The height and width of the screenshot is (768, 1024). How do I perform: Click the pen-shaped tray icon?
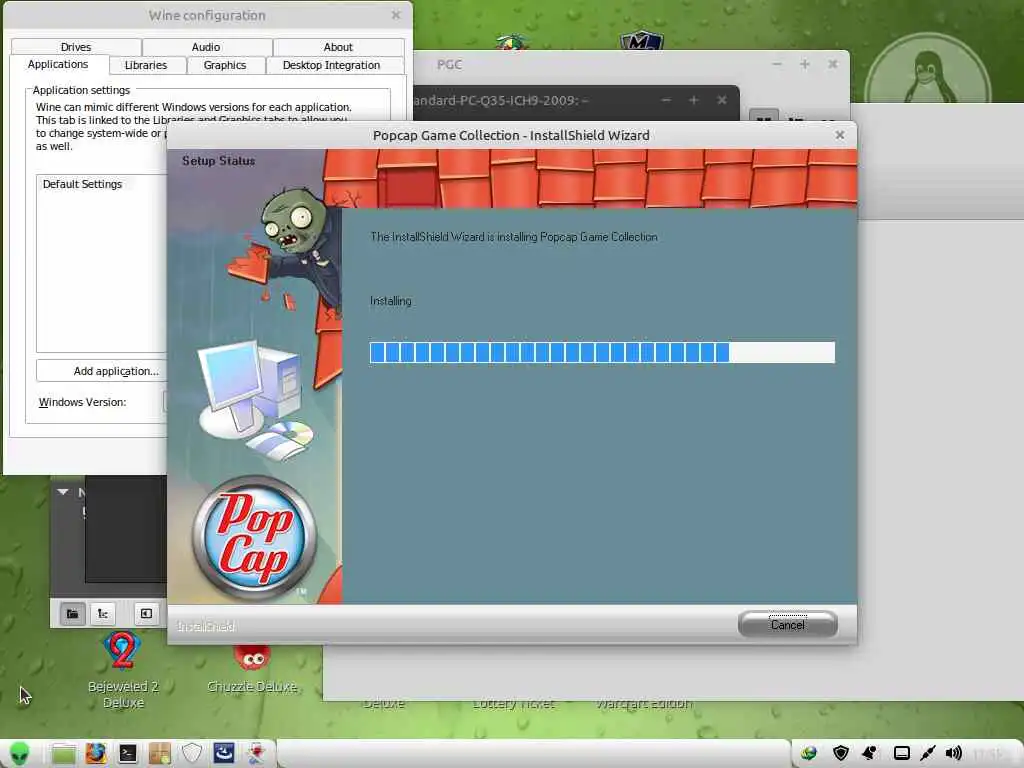927,754
